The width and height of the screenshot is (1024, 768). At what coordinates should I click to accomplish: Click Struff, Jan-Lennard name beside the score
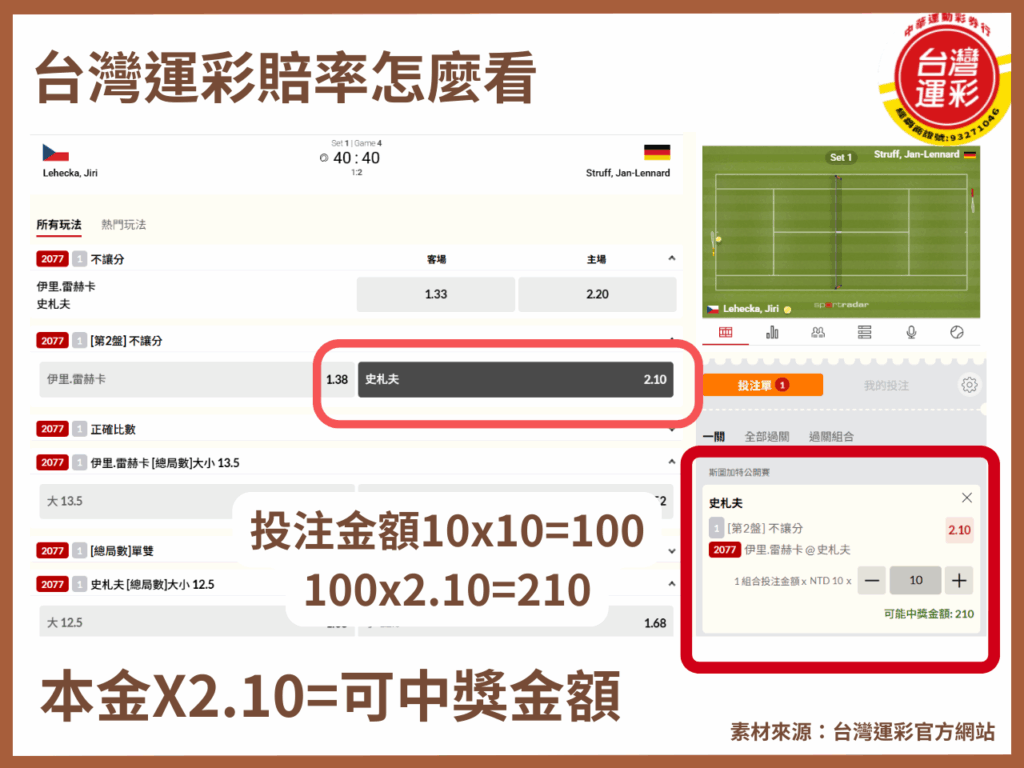coord(628,173)
